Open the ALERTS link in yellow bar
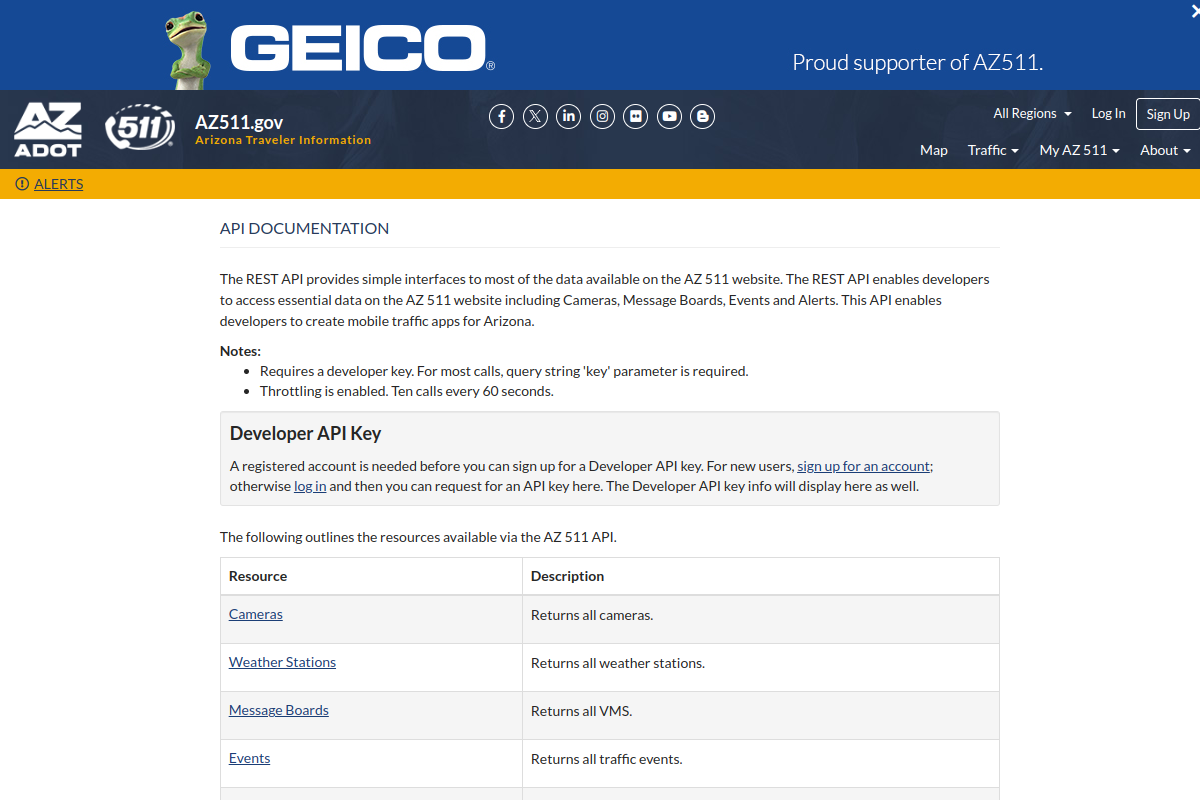Screen dimensions: 1200x800 click(58, 184)
